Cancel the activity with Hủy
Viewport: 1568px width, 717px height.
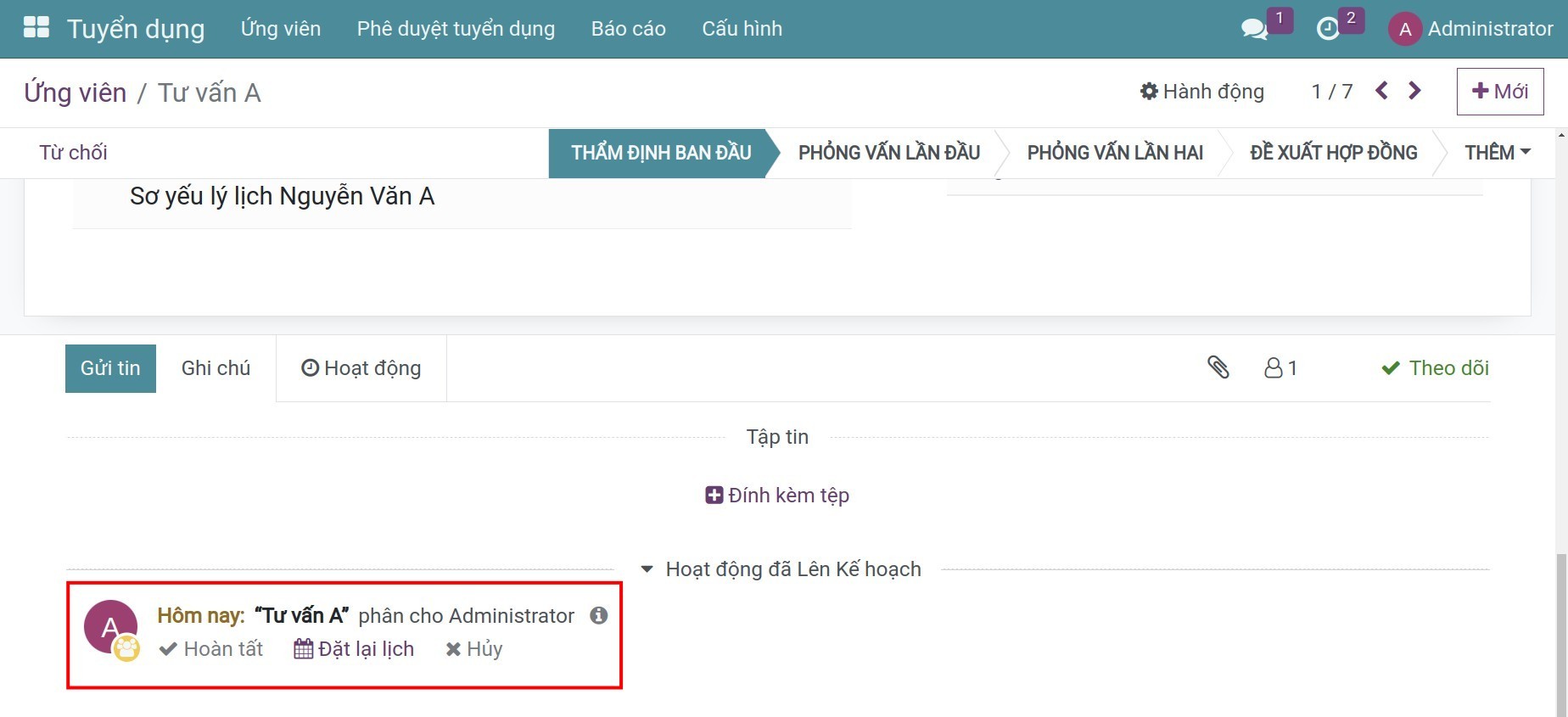point(474,649)
